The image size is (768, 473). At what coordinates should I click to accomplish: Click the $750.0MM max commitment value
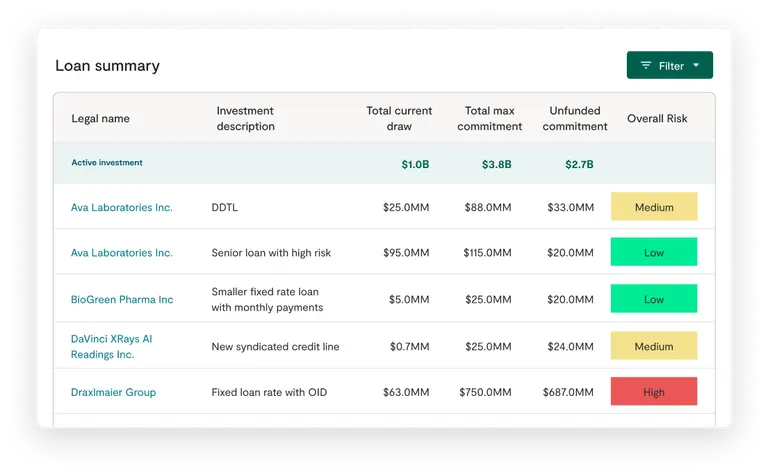485,392
